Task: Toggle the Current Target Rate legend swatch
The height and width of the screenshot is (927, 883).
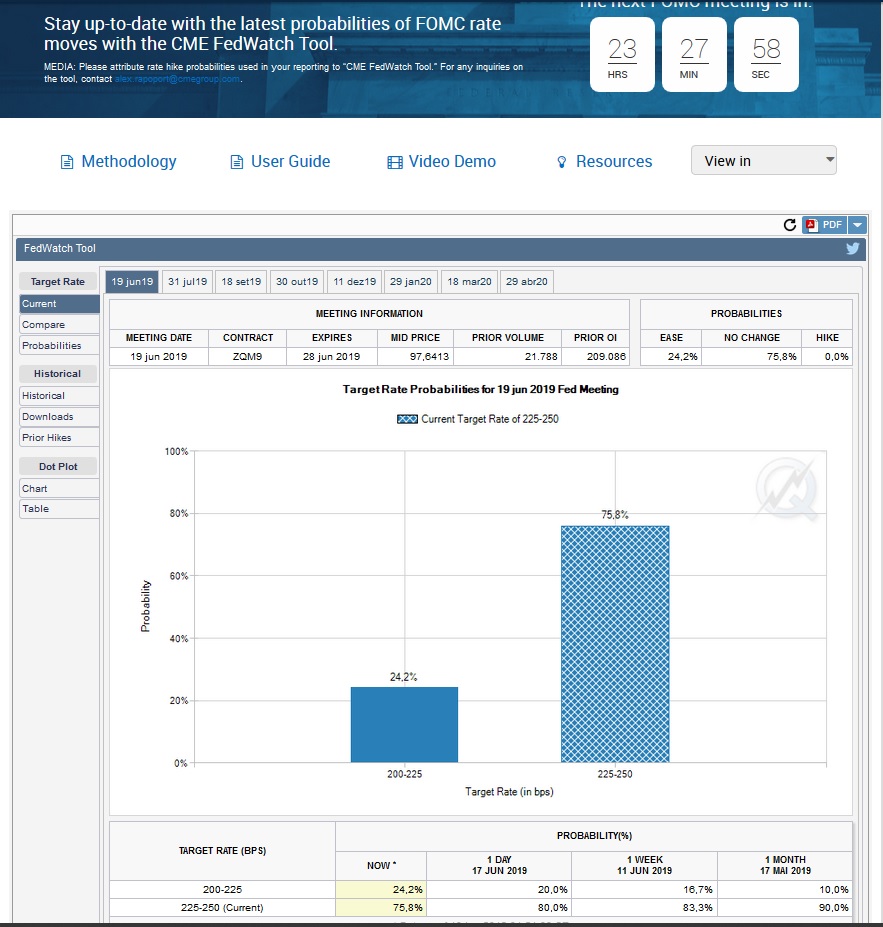Action: tap(407, 419)
